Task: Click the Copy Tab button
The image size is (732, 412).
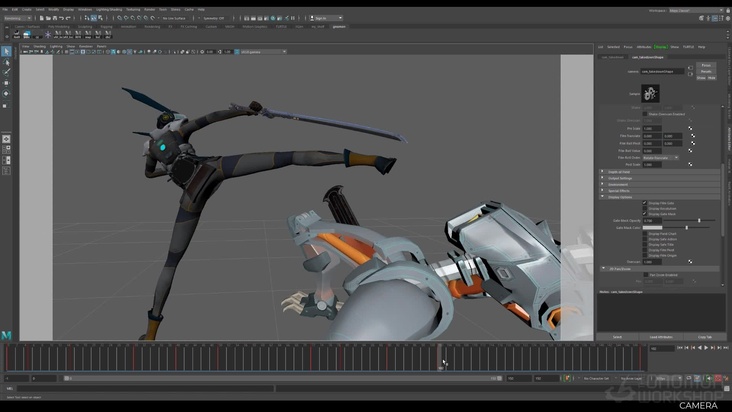Action: click(705, 337)
